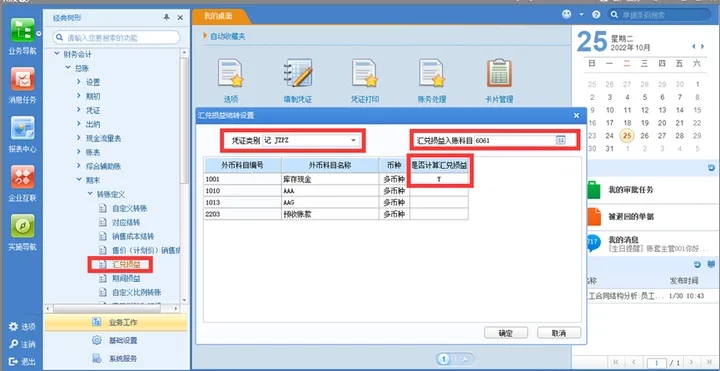Click the account lookup icon beside 6061
This screenshot has width=720, height=371.
tap(560, 141)
